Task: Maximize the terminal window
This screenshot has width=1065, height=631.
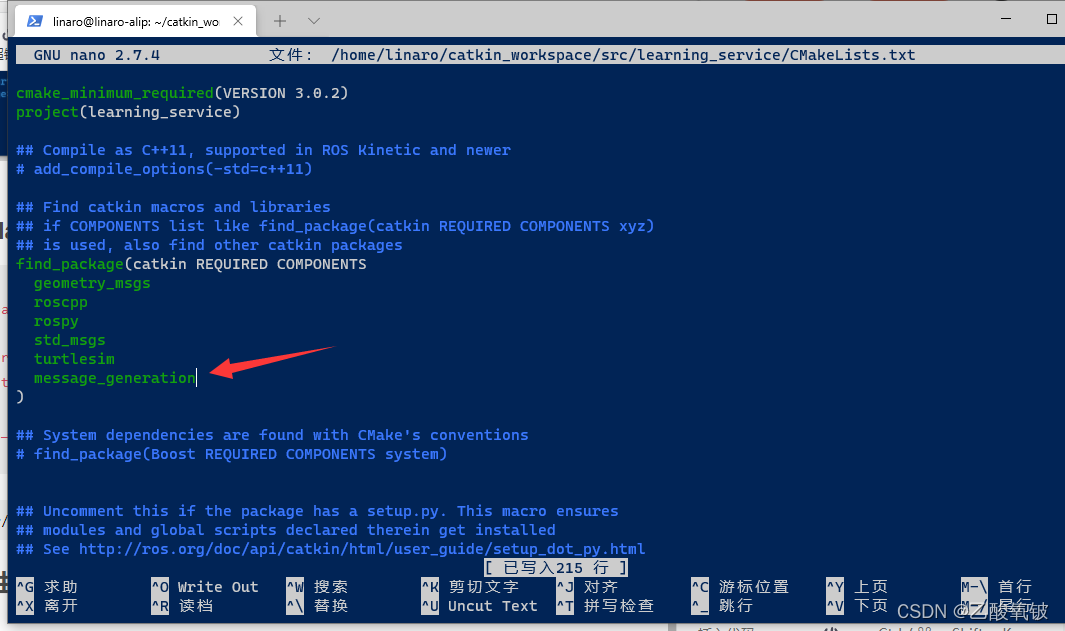Action: (1052, 19)
